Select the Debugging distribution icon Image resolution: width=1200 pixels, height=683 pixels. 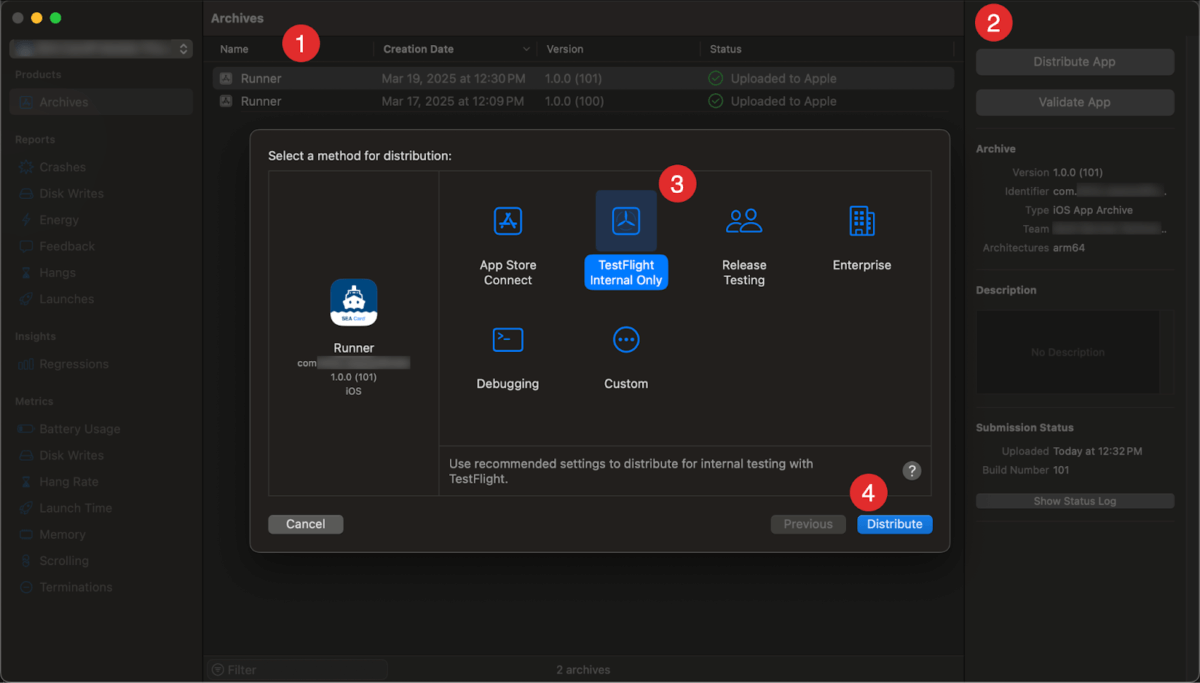tap(508, 340)
